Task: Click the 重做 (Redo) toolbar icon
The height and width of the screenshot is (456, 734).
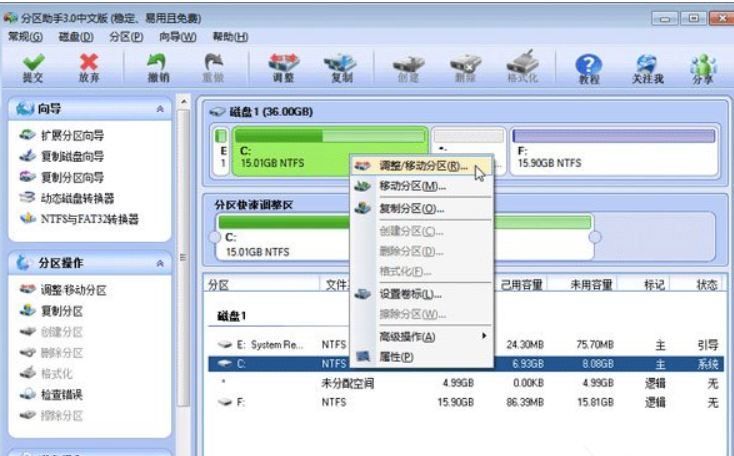Action: 213,68
